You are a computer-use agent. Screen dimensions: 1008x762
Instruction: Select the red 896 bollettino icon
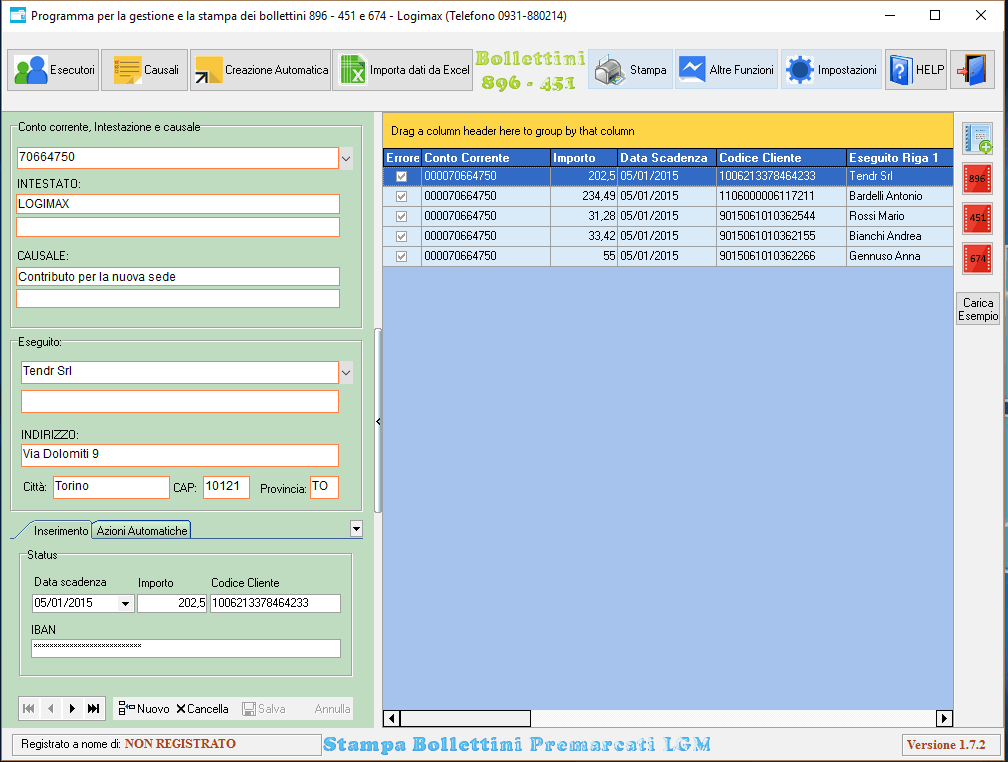(x=977, y=179)
